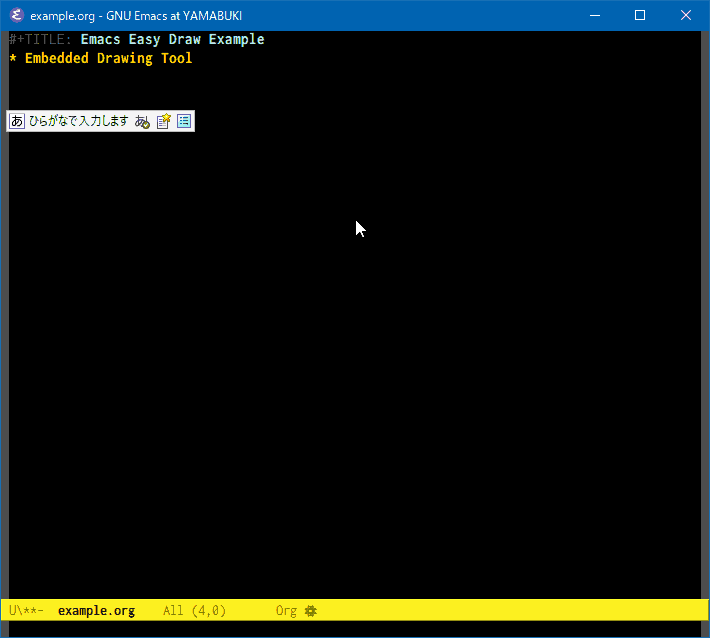Click the hiragana 'あ' input mode icon
710x638 pixels.
point(17,121)
